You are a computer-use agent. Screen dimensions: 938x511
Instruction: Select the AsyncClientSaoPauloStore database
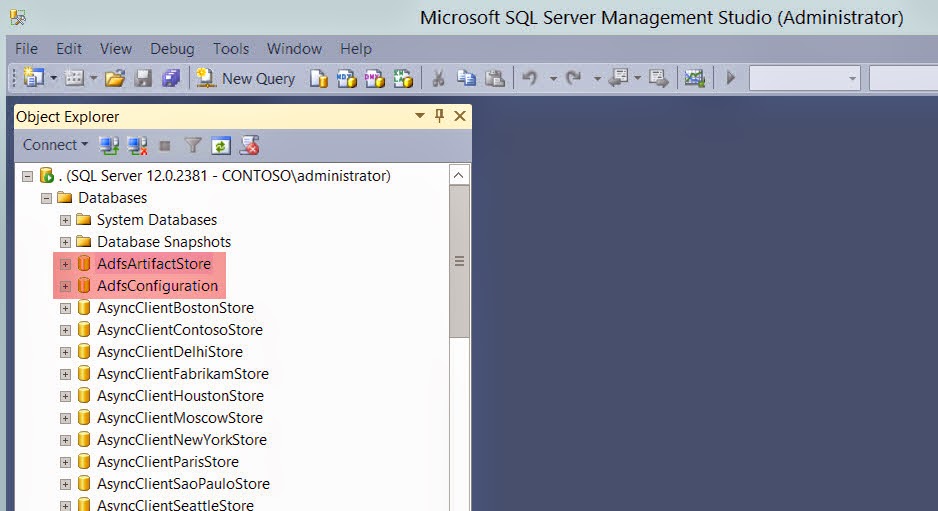(x=183, y=484)
